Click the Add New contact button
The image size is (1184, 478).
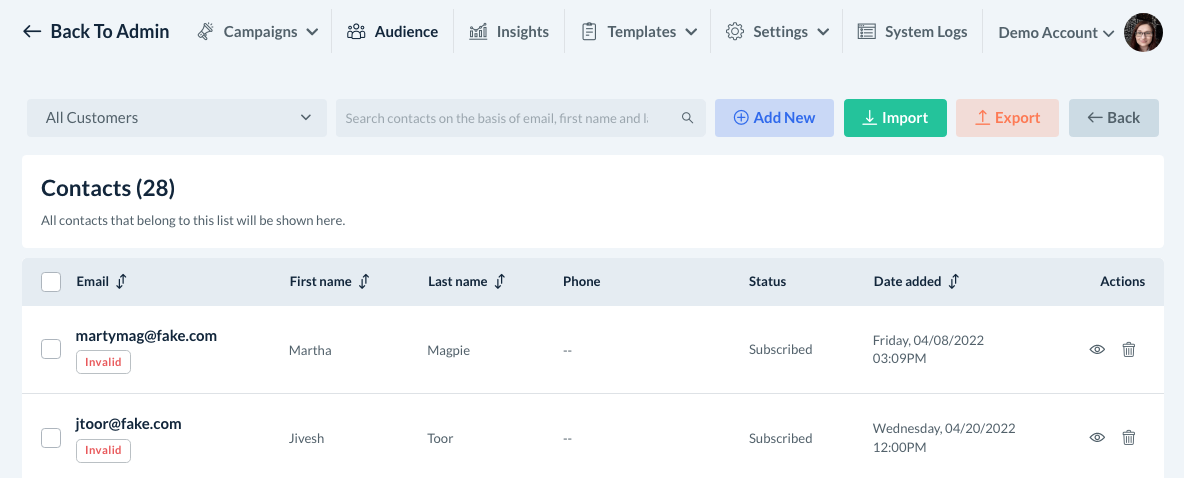774,118
